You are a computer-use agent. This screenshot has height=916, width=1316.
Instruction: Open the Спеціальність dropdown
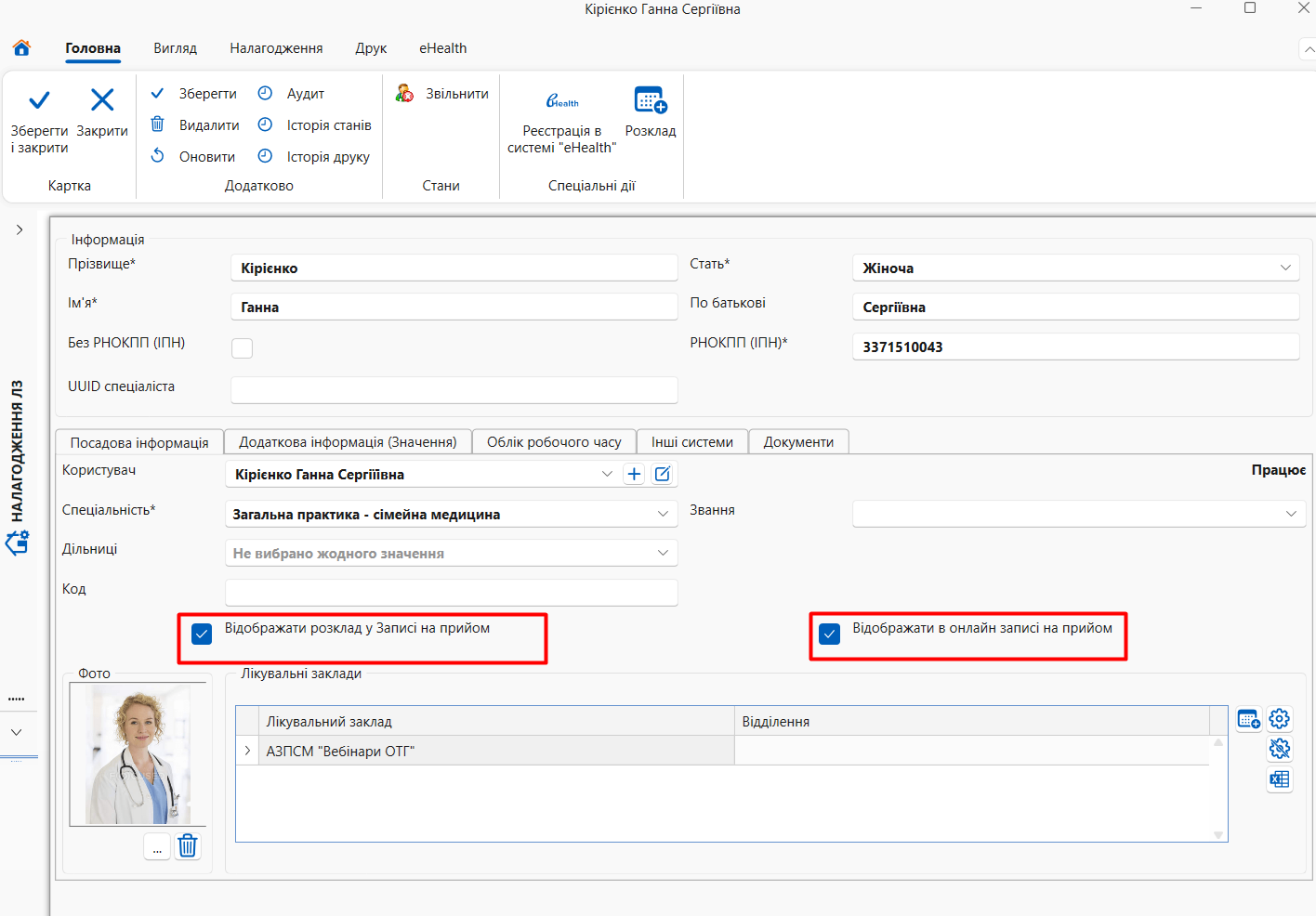pyautogui.click(x=451, y=514)
